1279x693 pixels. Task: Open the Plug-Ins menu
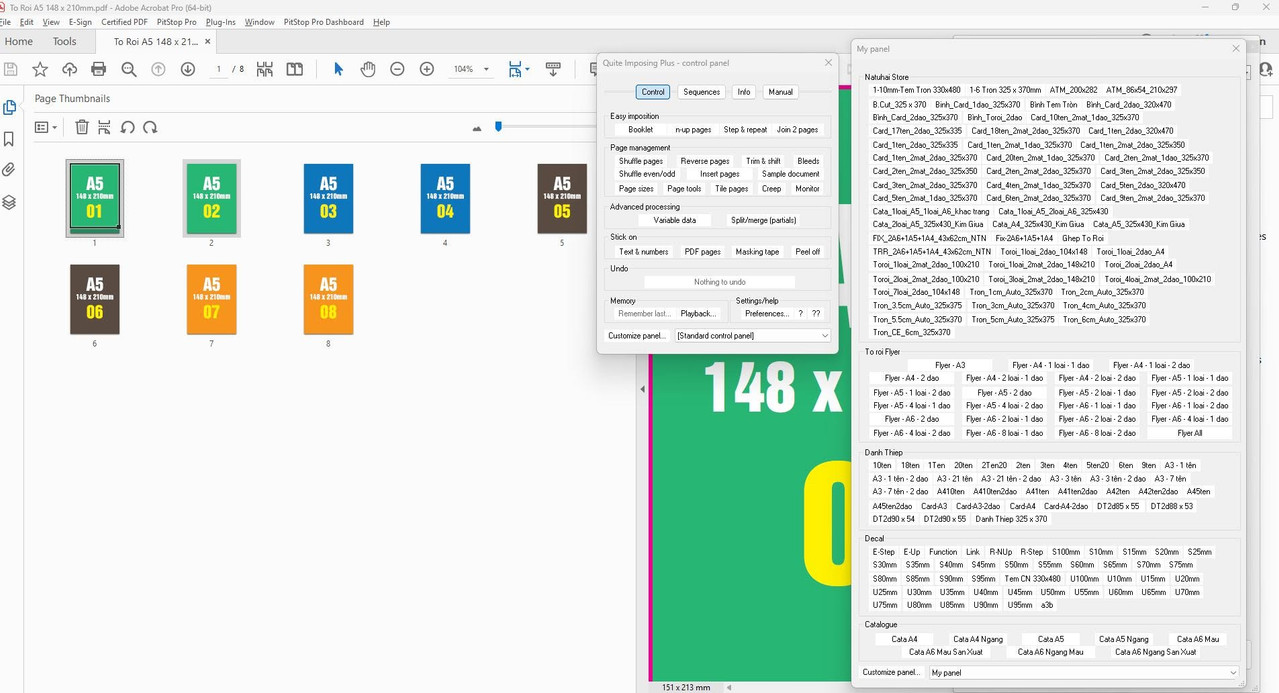(221, 22)
